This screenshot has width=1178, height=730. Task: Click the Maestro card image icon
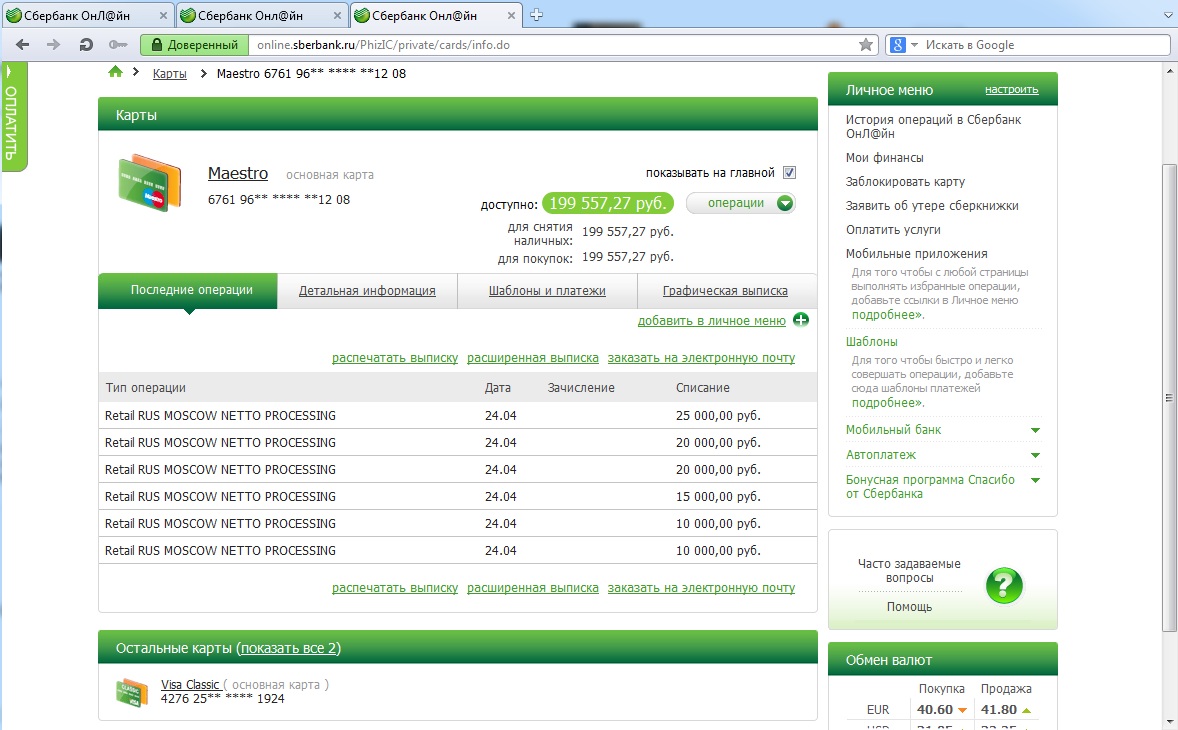[x=150, y=182]
